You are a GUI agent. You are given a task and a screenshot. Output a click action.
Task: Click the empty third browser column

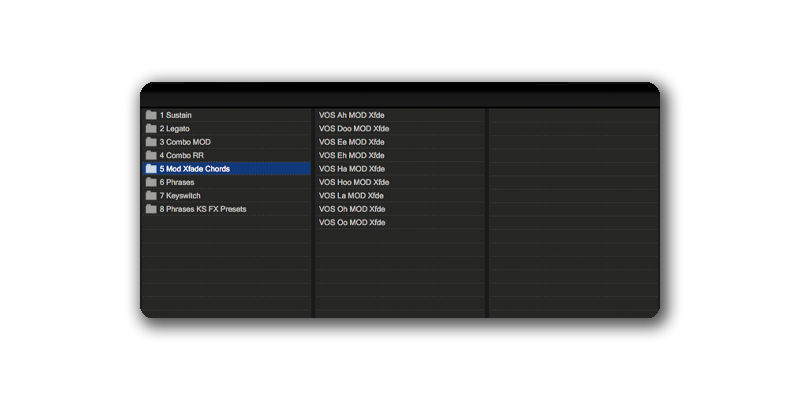coord(573,210)
